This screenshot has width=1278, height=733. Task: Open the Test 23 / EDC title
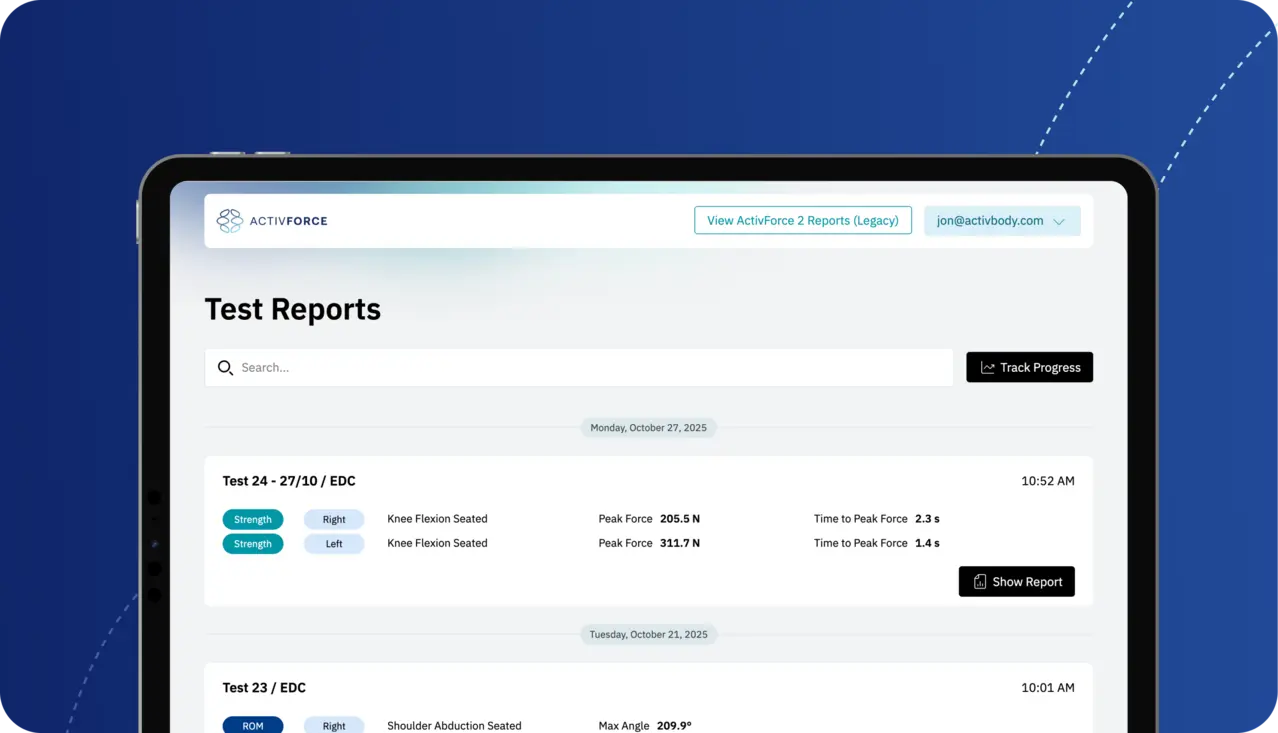(264, 688)
